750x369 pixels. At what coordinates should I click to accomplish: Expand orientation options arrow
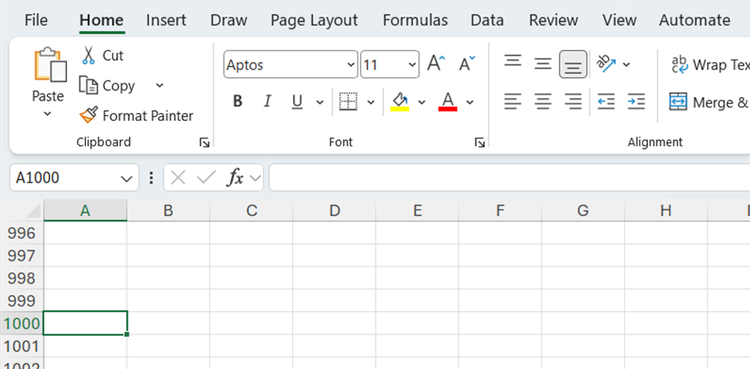coord(626,65)
